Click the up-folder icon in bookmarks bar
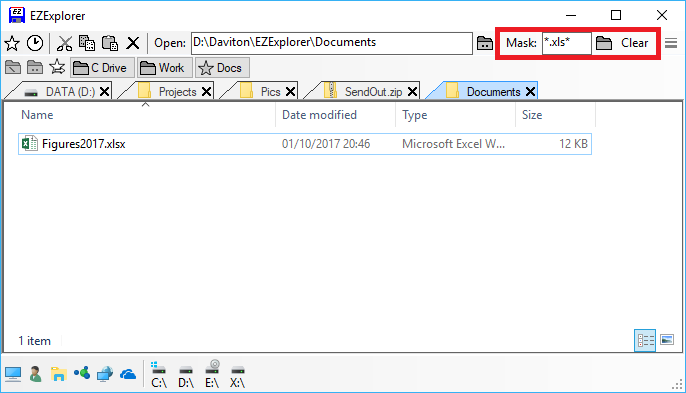Viewport: 686px width, 393px height. (13, 68)
